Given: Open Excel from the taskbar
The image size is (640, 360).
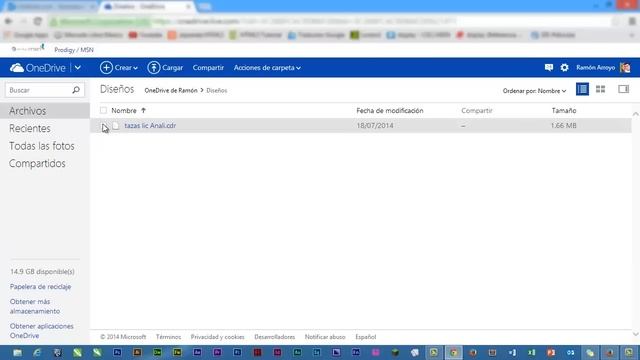Looking at the screenshot, I should tap(531, 353).
